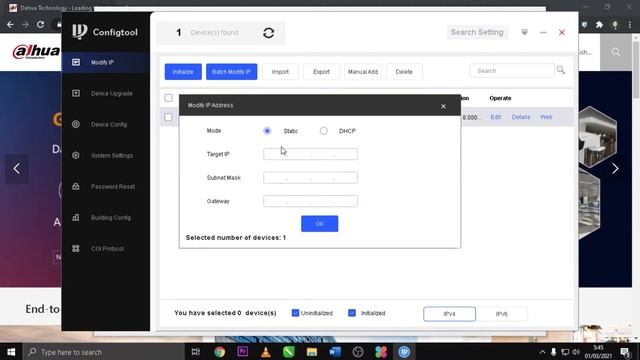
Task: Go to Device Config section
Action: coord(106,124)
